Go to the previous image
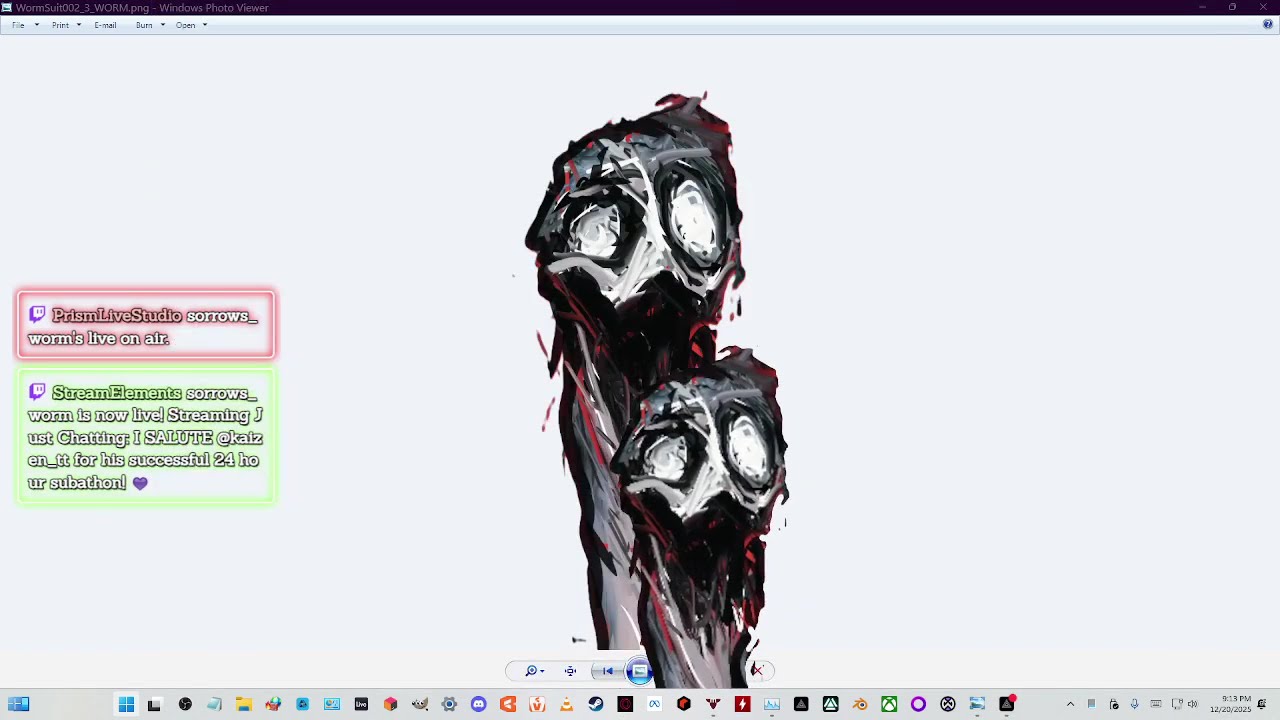 tap(608, 671)
